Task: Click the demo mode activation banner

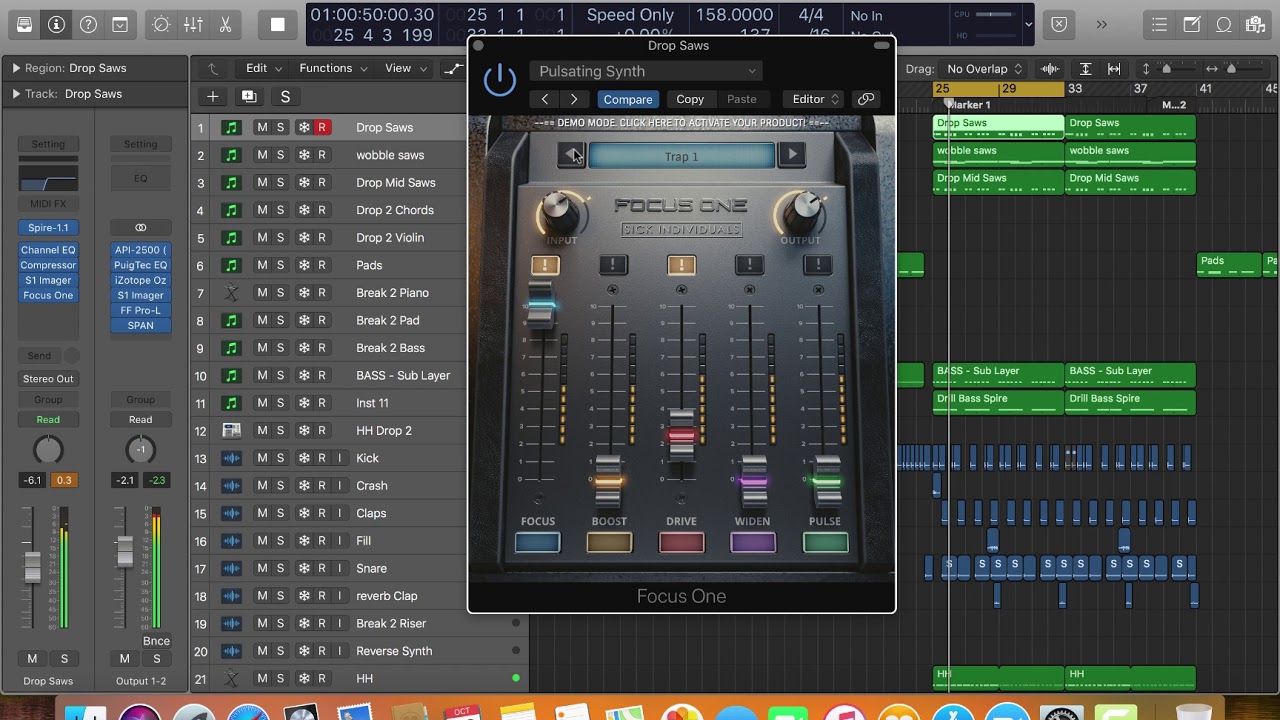Action: [682, 123]
